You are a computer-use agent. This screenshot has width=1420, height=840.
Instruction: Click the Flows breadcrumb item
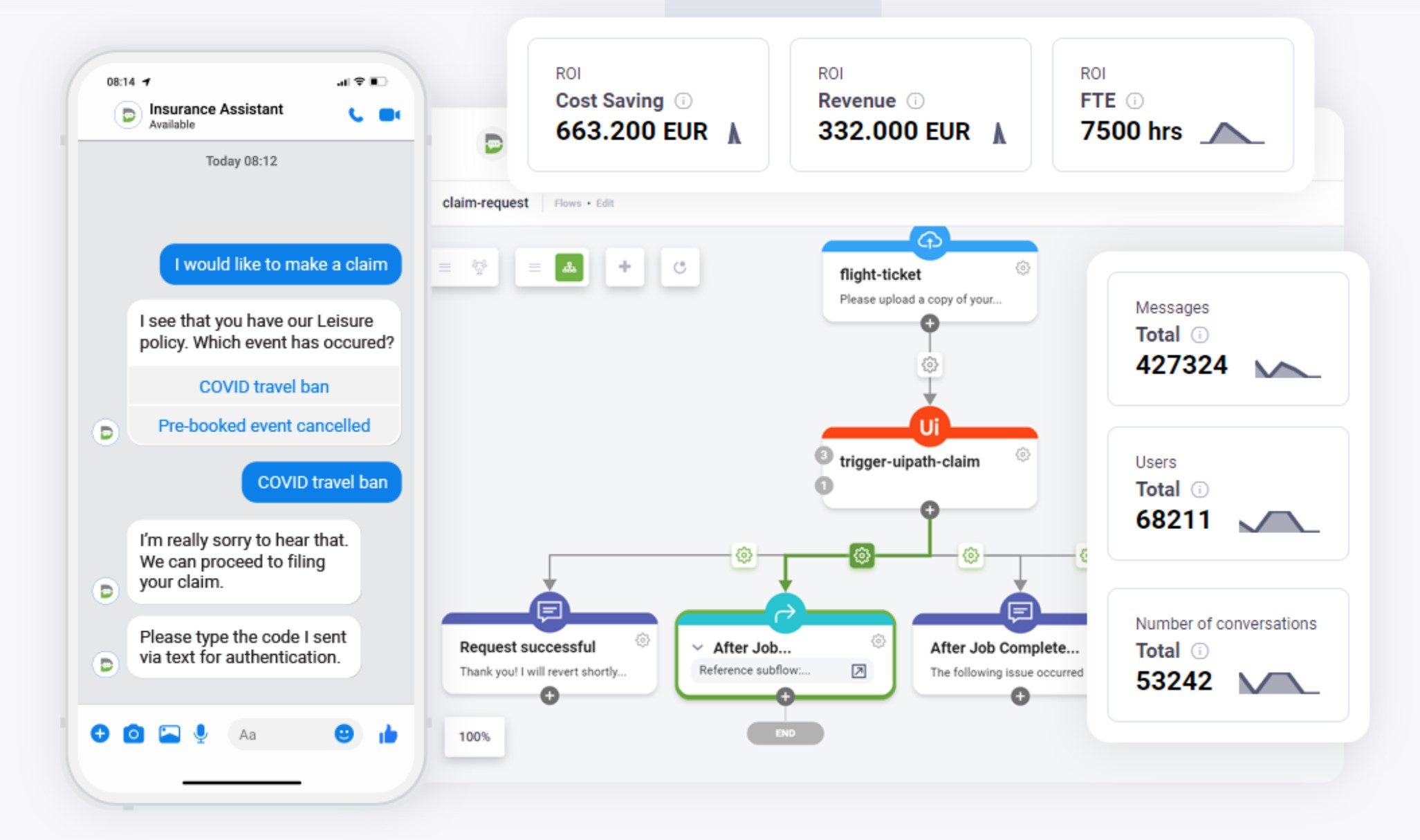pos(567,203)
